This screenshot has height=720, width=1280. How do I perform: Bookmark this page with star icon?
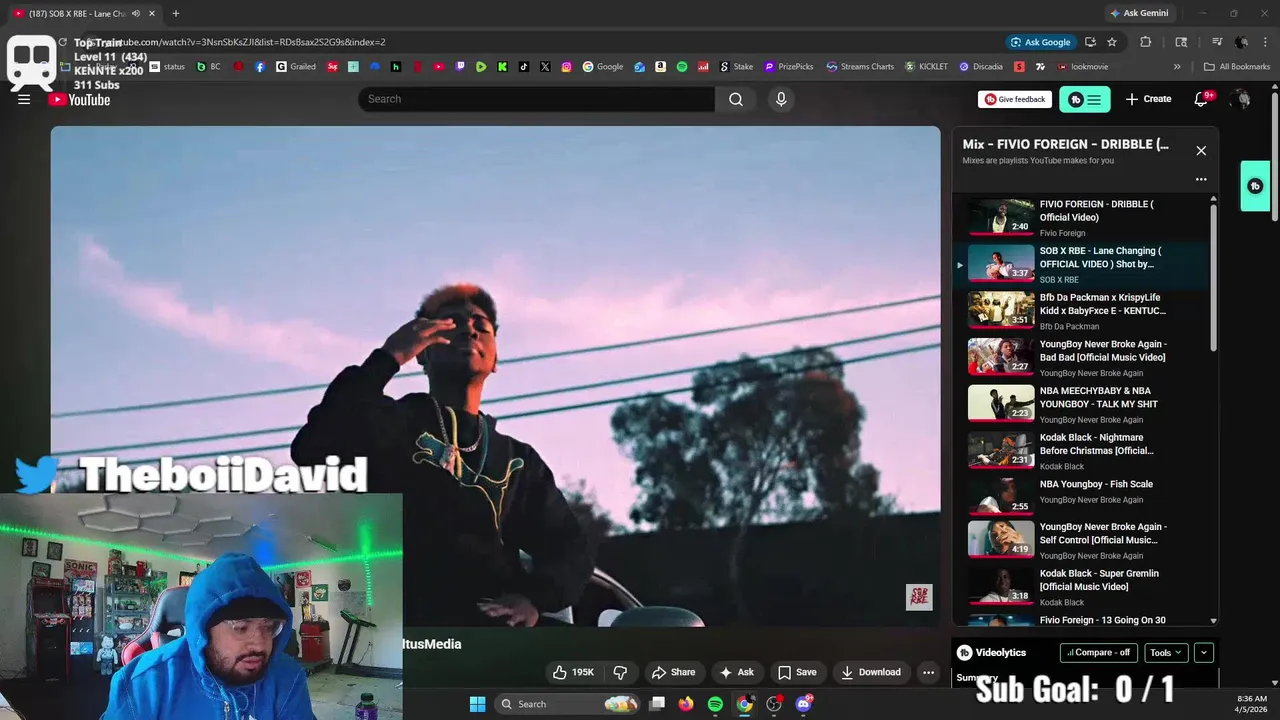(x=1112, y=42)
